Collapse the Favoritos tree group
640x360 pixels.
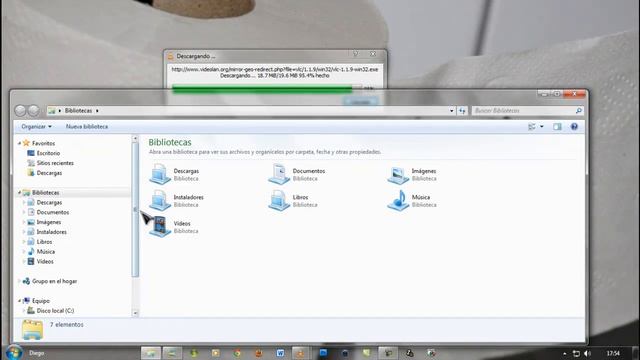[x=19, y=143]
